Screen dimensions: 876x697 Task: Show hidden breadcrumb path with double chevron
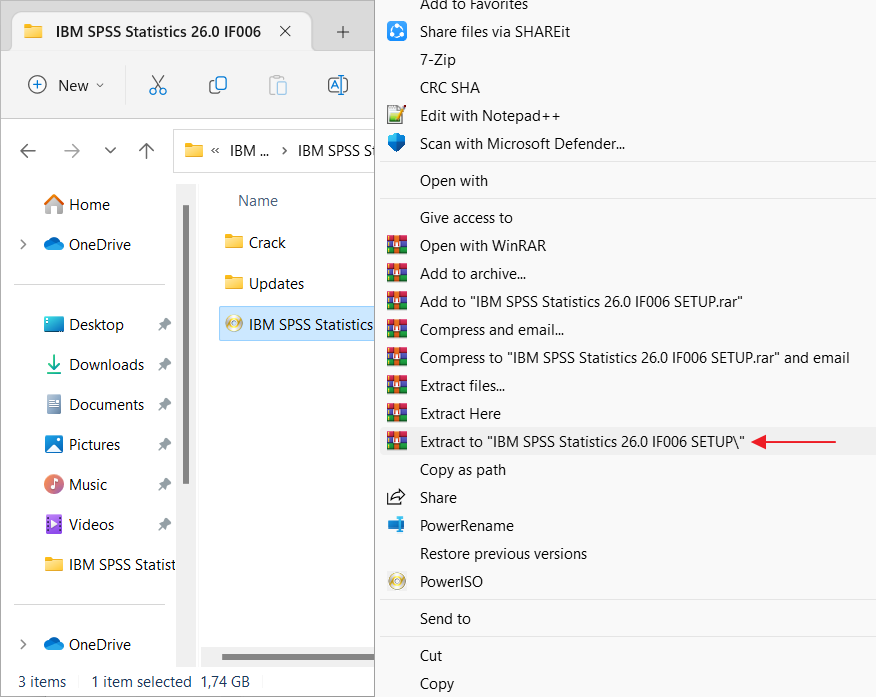(x=215, y=151)
